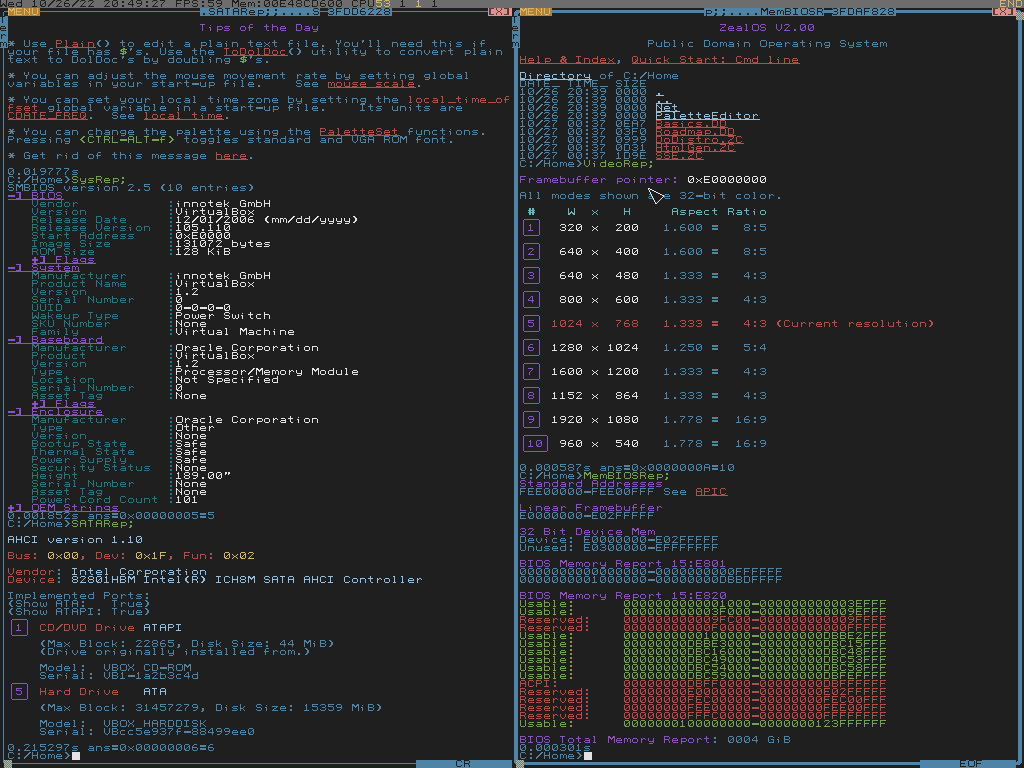Viewport: 1024px width, 768px height.
Task: Follow the APIC link
Action: click(x=711, y=492)
